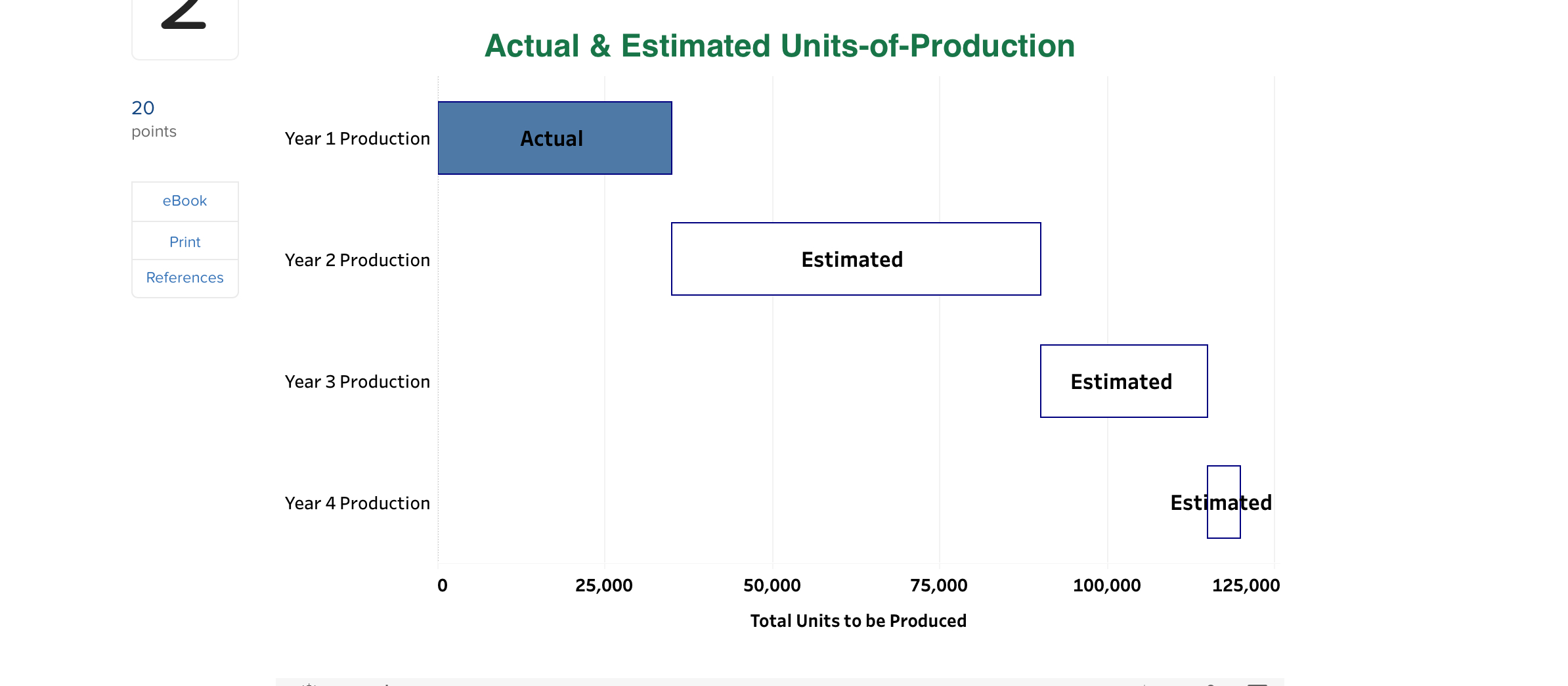This screenshot has width=1568, height=686.
Task: Click the Total Units to be Produced axis title
Action: 858,620
